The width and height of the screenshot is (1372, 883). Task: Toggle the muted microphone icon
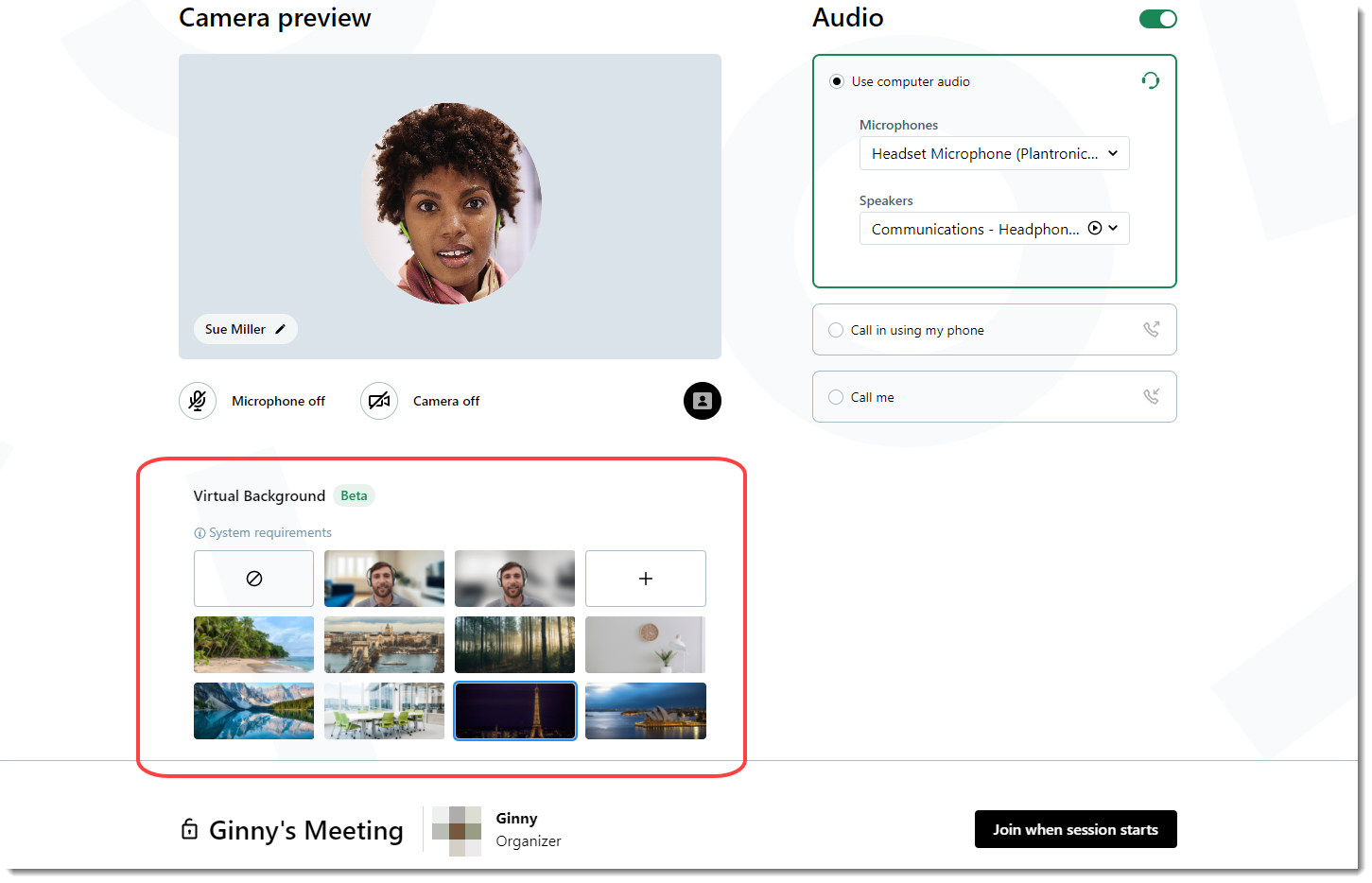(x=198, y=401)
